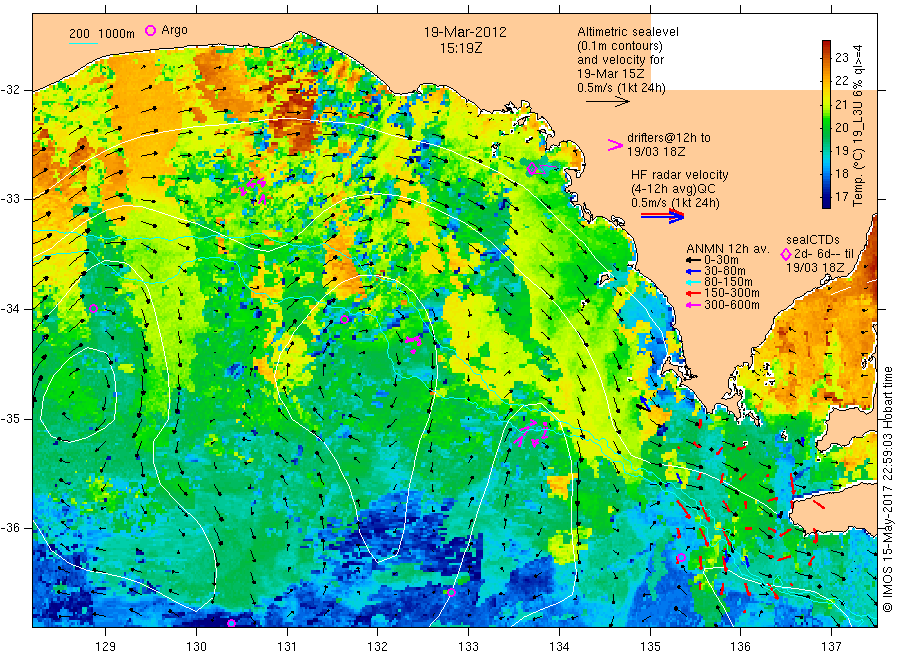Screen dimensions: 900x660
Task: Click the magenta Argo circle legend symbol
Action: click(x=150, y=30)
